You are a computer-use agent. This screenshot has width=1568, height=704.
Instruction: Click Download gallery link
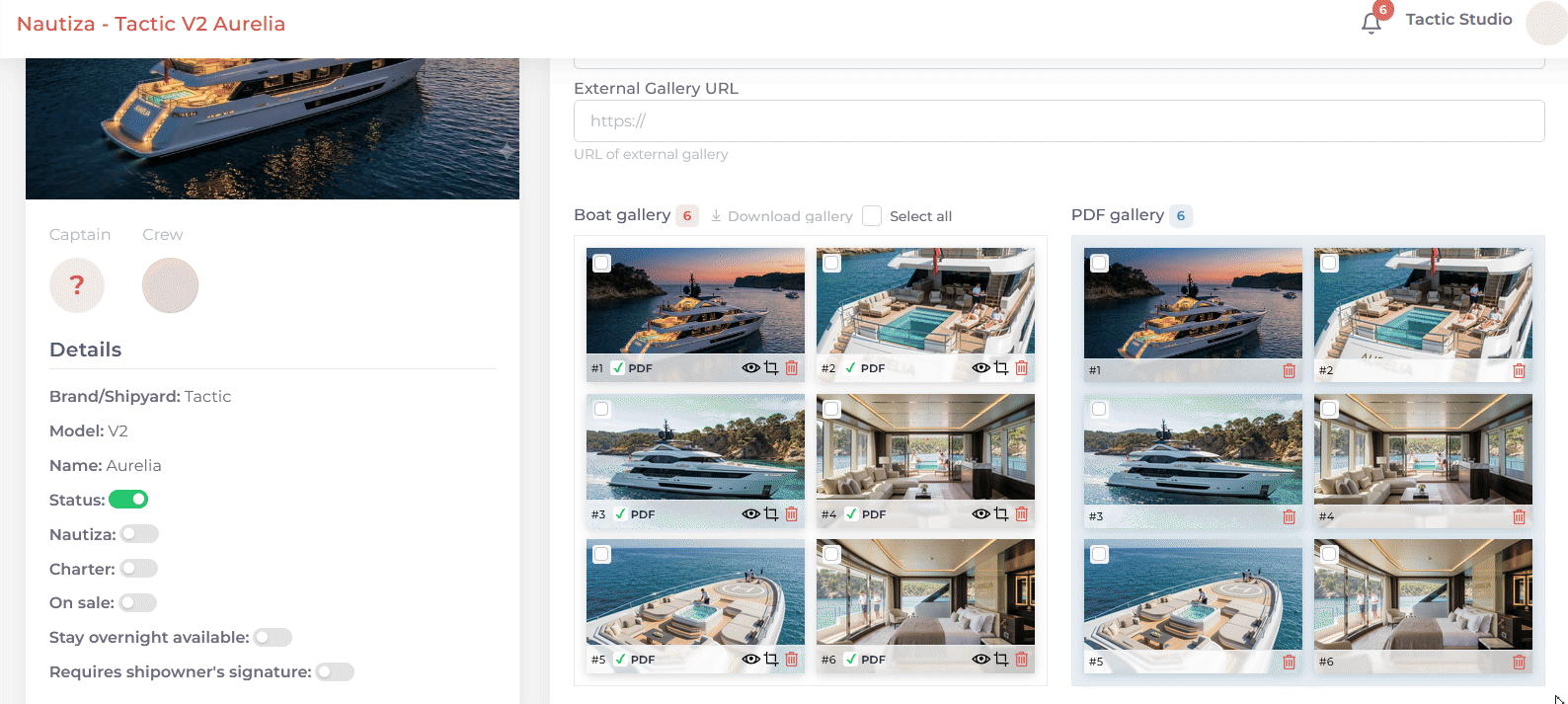(x=781, y=216)
